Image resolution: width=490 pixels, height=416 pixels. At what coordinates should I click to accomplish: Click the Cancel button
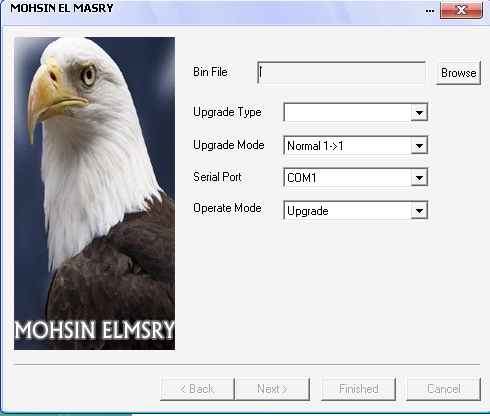click(444, 389)
